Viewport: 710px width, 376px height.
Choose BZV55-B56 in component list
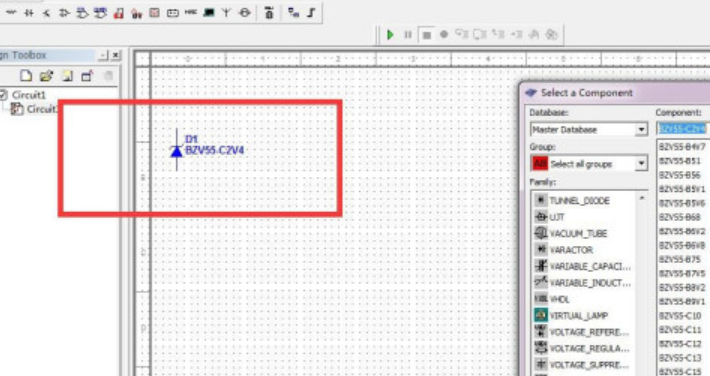point(680,175)
